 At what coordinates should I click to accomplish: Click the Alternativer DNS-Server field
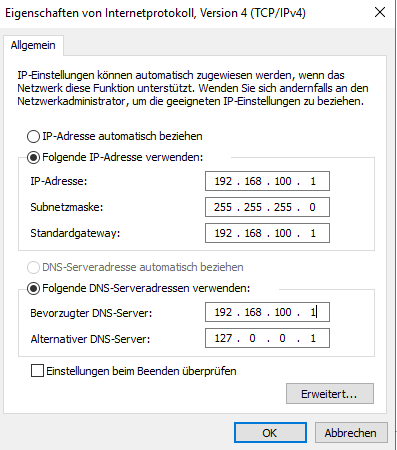[267, 338]
